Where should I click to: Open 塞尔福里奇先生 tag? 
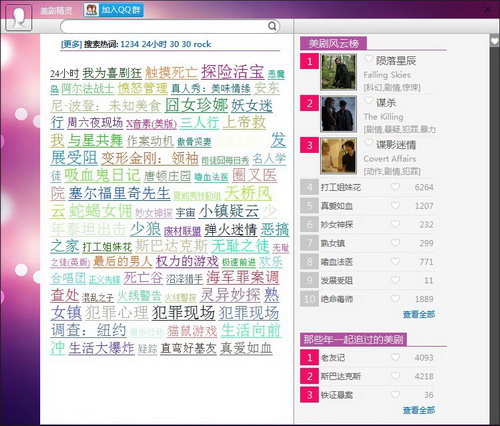point(119,193)
